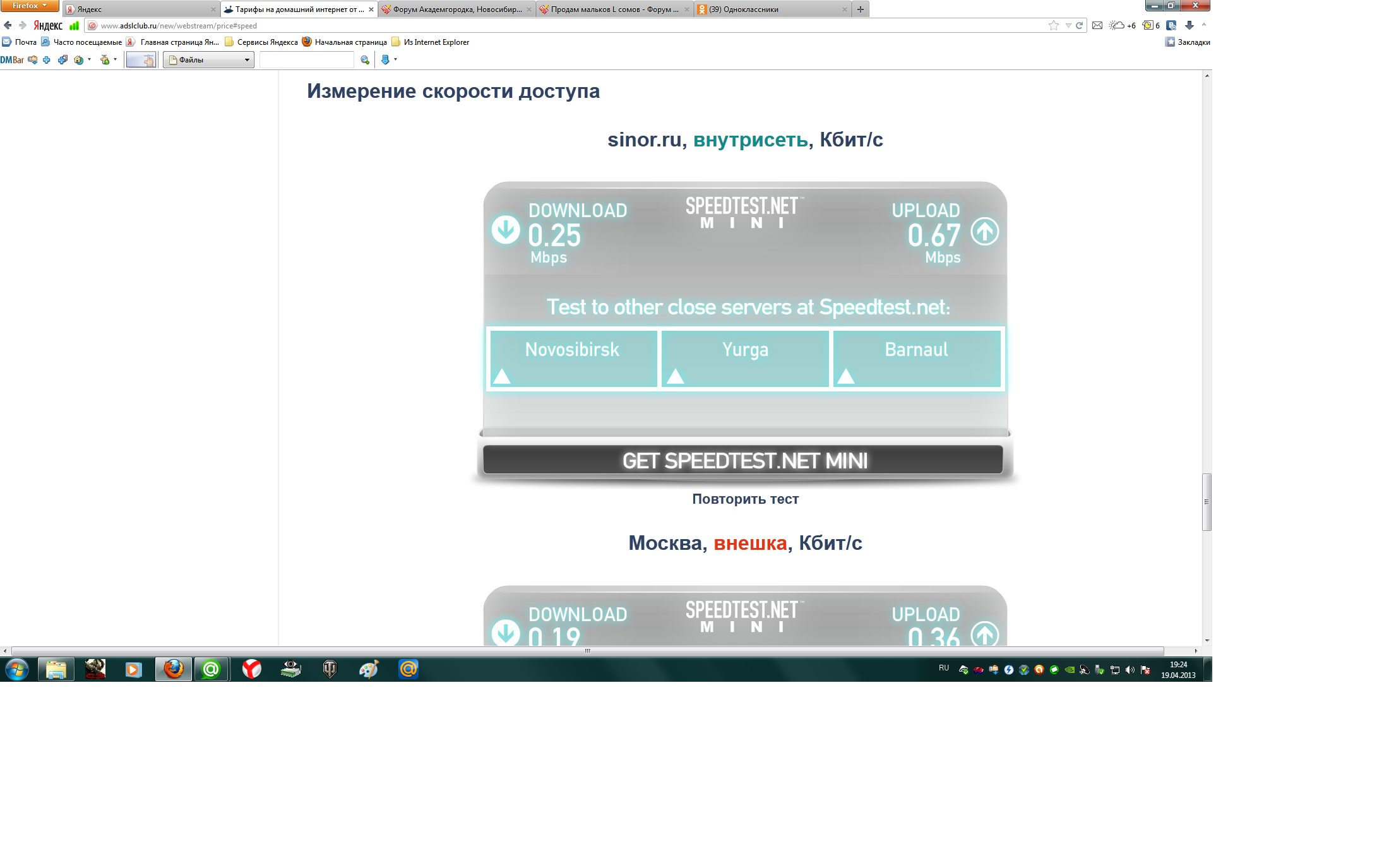The height and width of the screenshot is (868, 1389).
Task: Open the Файлы dropdown on DMBar
Action: pos(208,60)
